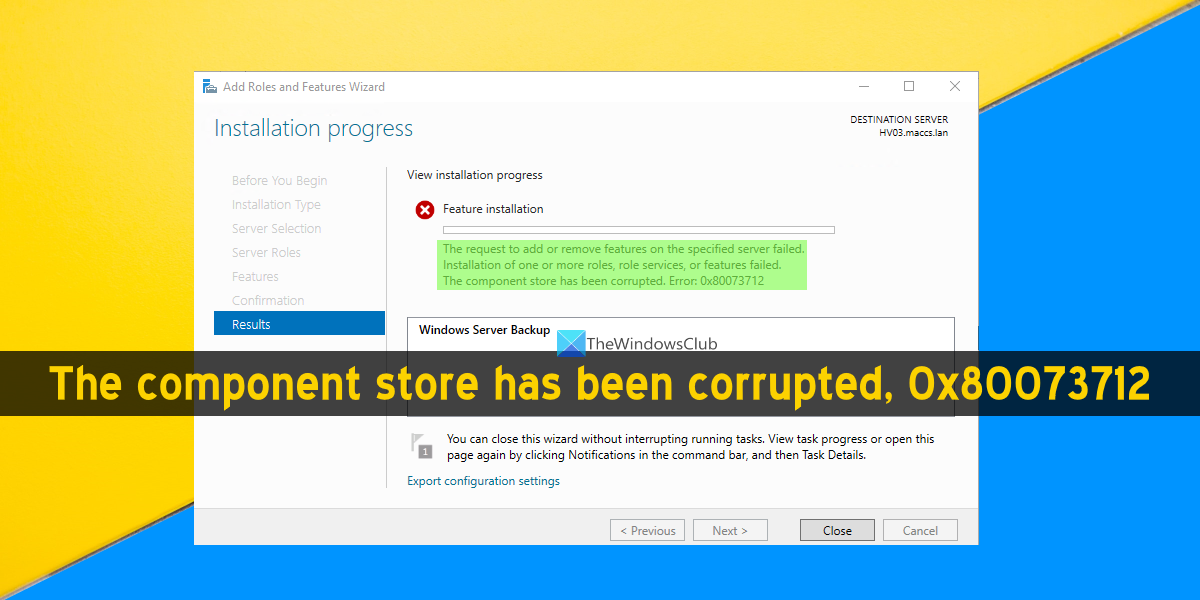The height and width of the screenshot is (600, 1200).
Task: Click the 'Installation progress' page title
Action: click(x=313, y=128)
